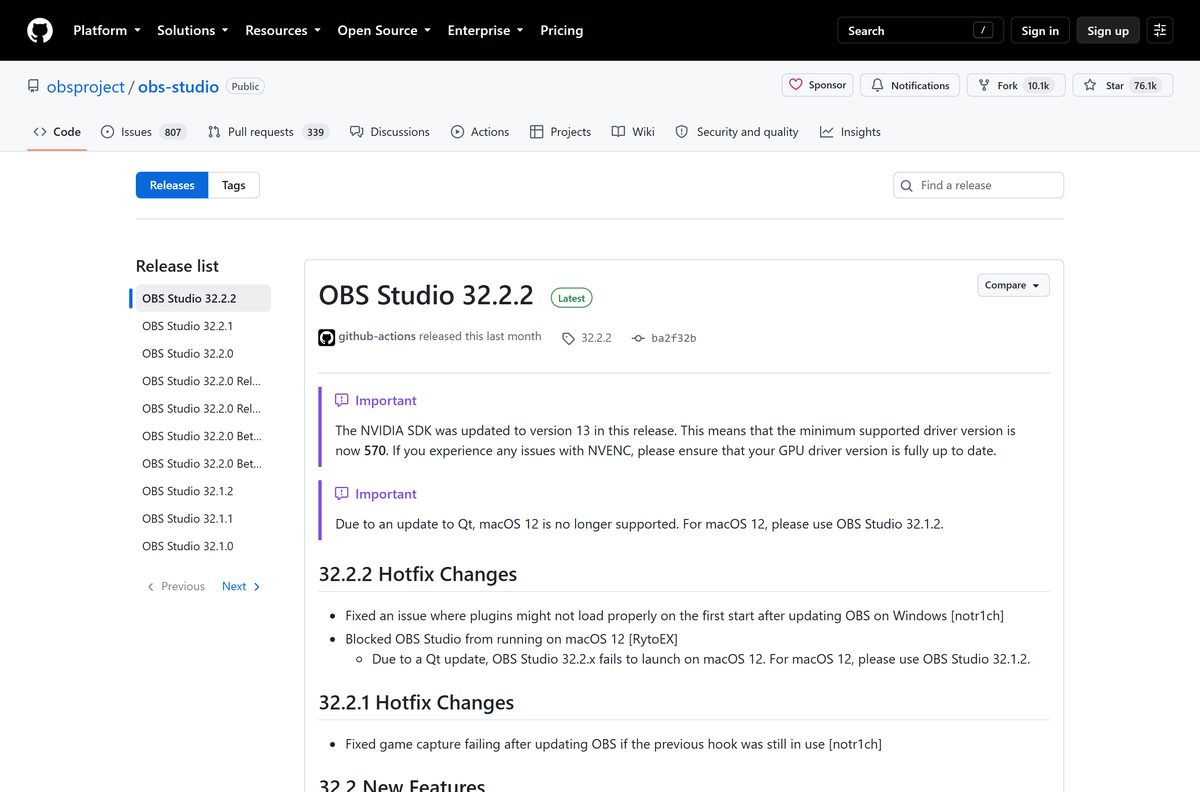Screen dimensions: 1200x792
Task: Click the Notifications button
Action: 909,85
